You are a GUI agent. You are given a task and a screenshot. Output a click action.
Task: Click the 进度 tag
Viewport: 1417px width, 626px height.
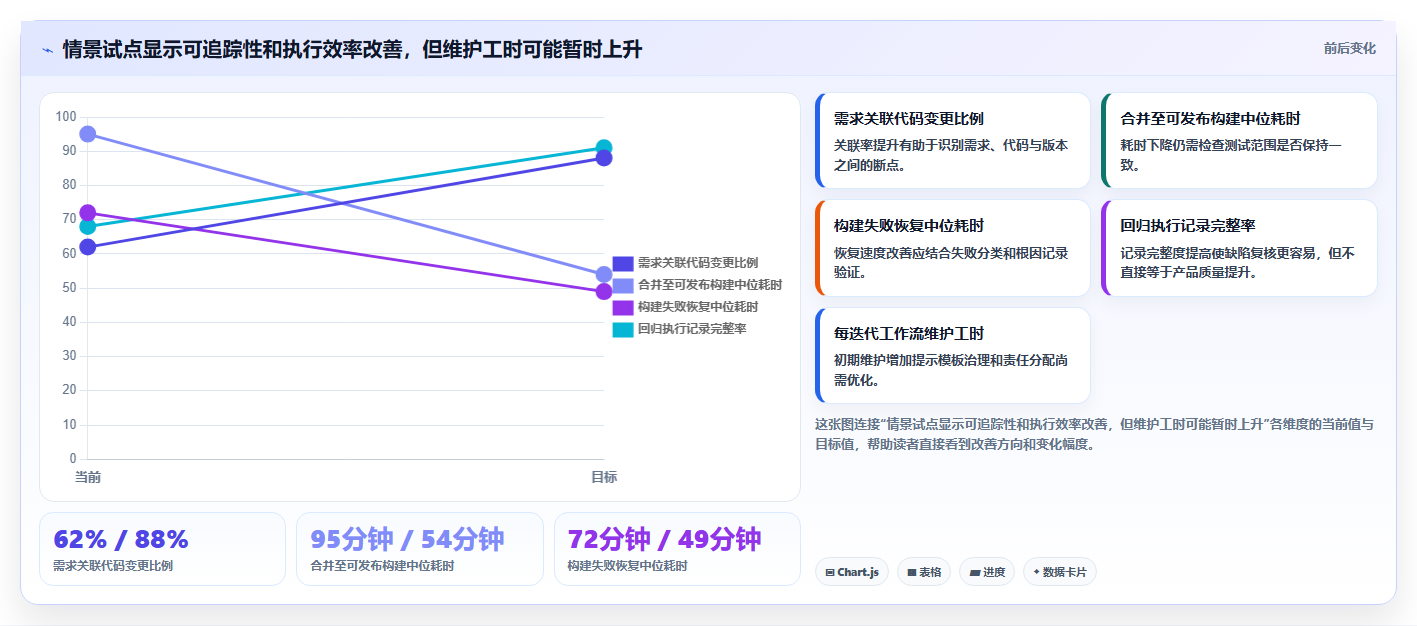pos(987,572)
